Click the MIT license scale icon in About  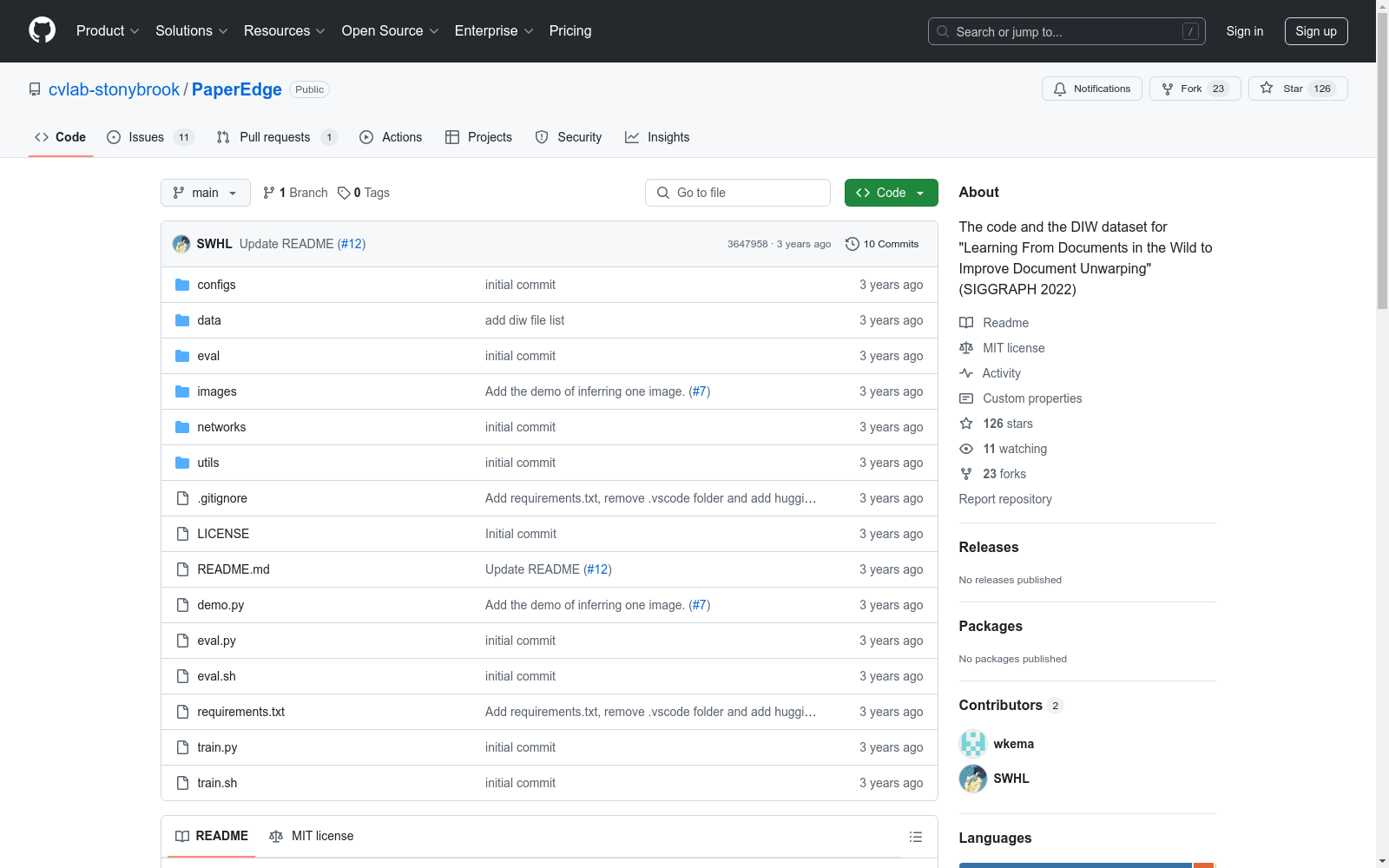pyautogui.click(x=966, y=348)
